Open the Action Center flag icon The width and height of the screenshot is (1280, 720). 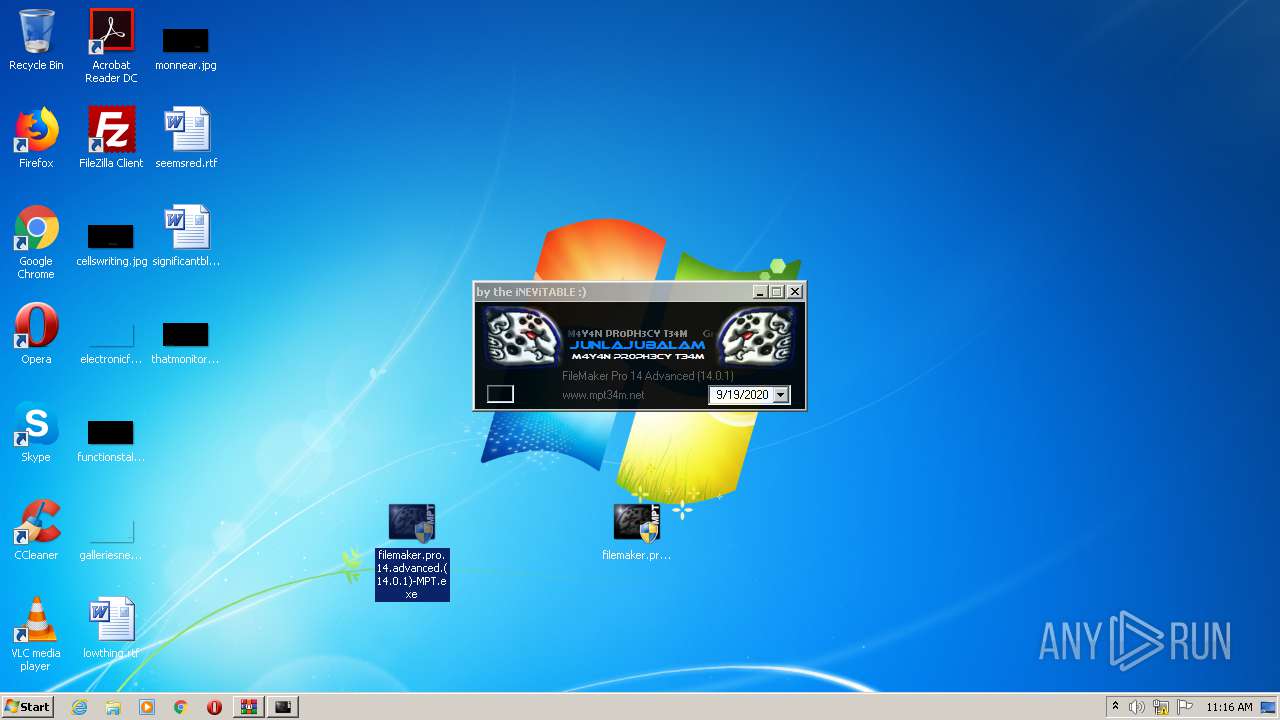tap(1185, 707)
